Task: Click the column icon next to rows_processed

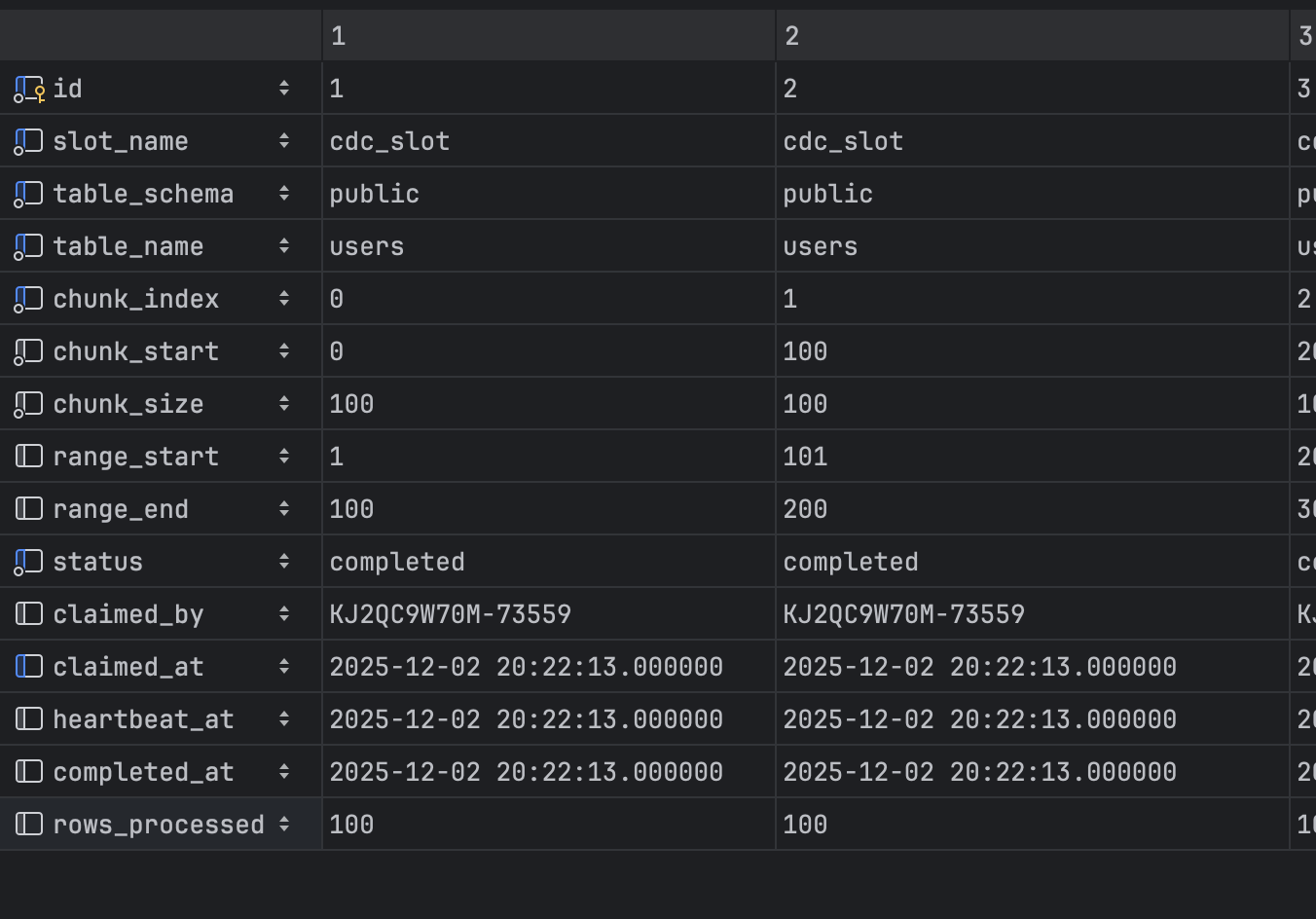Action: [x=28, y=824]
